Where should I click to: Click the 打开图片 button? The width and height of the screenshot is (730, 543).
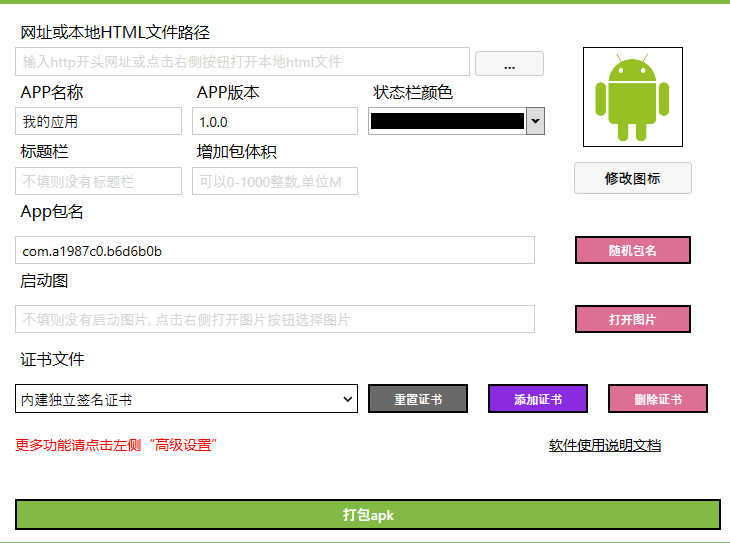pyautogui.click(x=633, y=319)
